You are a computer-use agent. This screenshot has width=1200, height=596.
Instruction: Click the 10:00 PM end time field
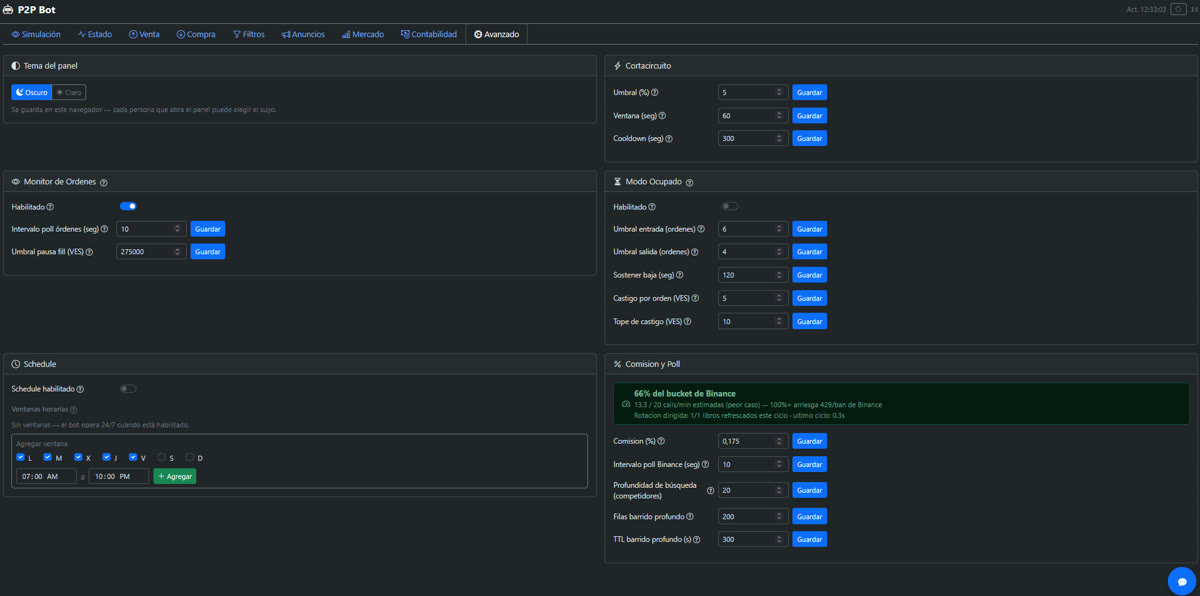tap(118, 476)
